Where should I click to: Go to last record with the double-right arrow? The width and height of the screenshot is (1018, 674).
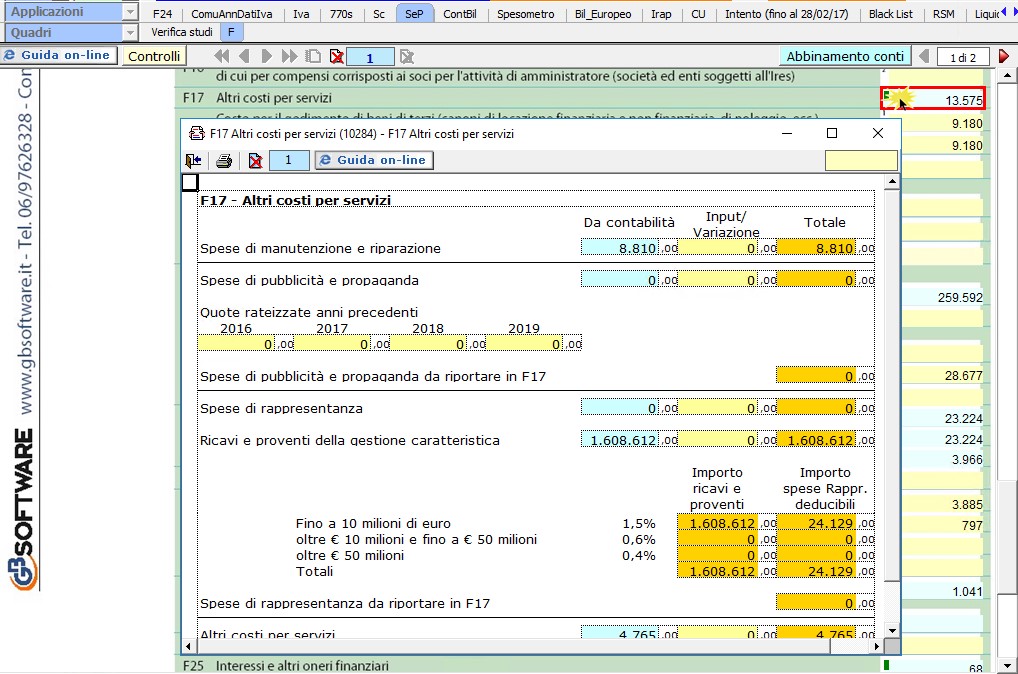point(290,57)
